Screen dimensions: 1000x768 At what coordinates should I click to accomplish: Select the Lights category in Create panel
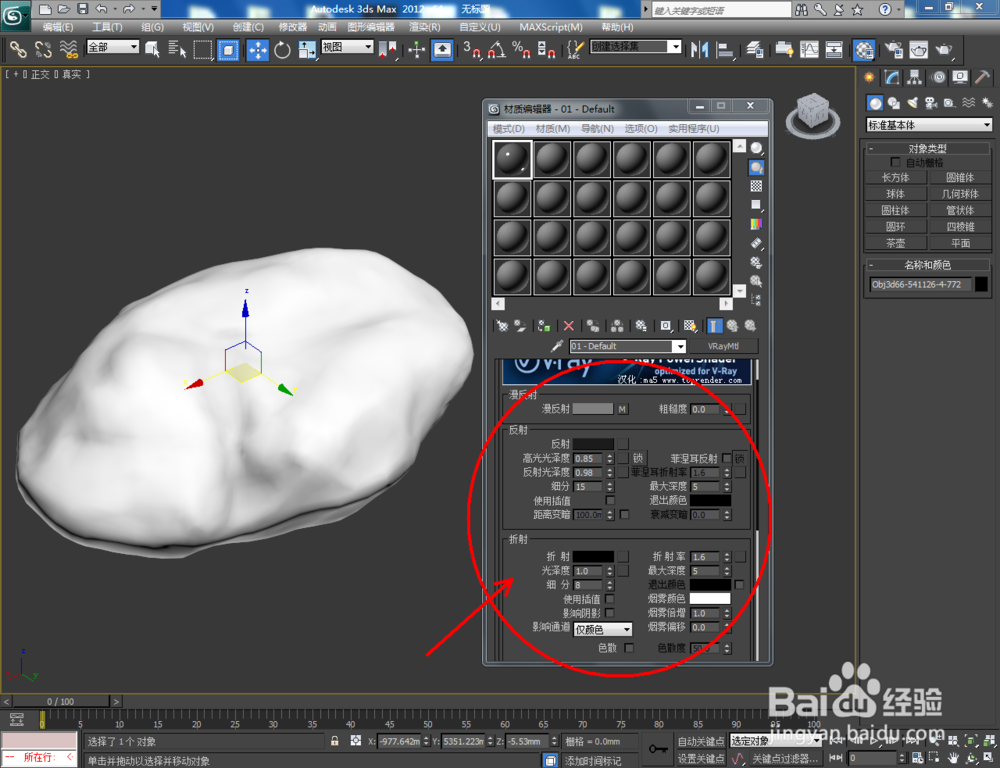(912, 103)
